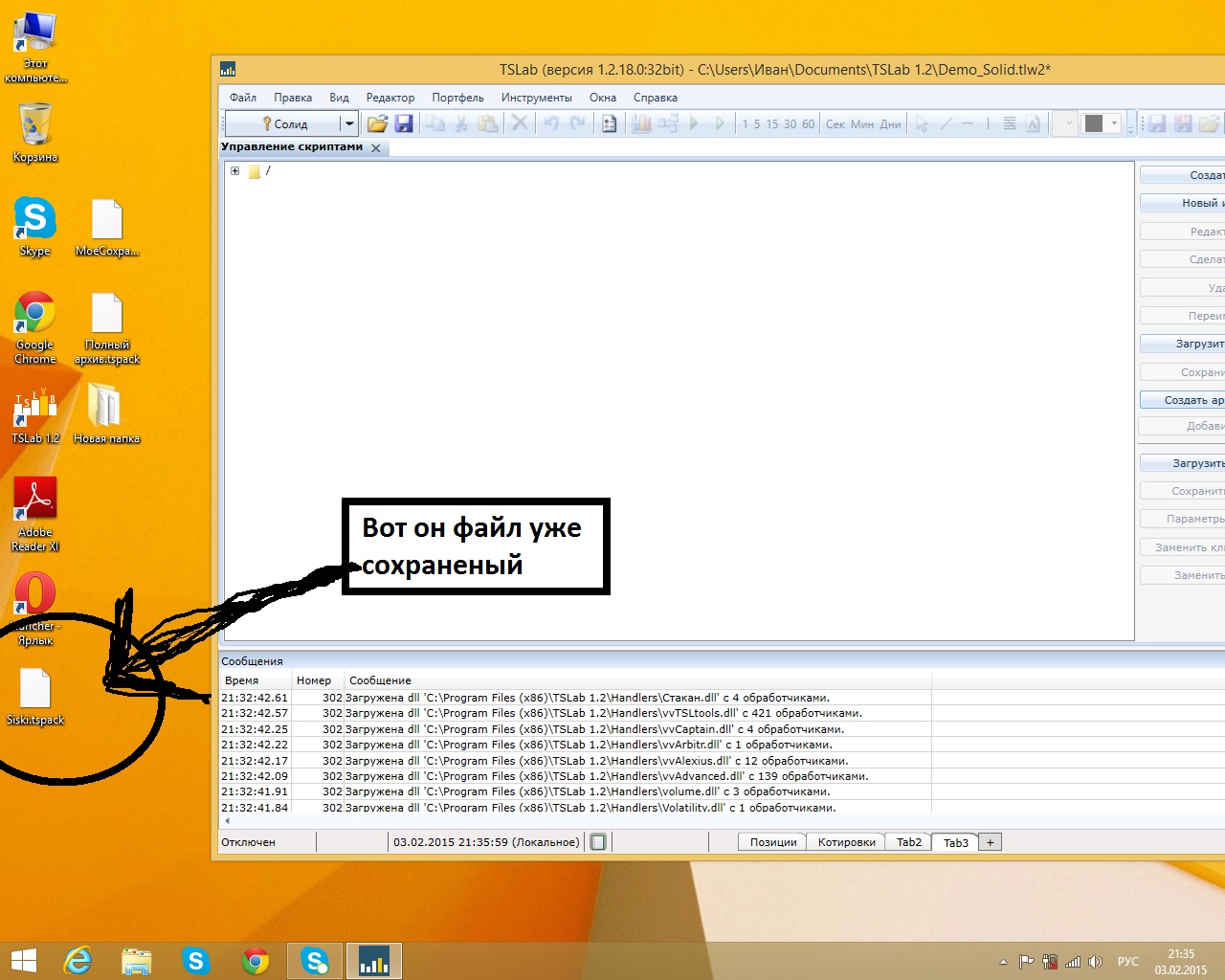1225x980 pixels.
Task: Expand the root folder tree node
Action: [x=234, y=171]
